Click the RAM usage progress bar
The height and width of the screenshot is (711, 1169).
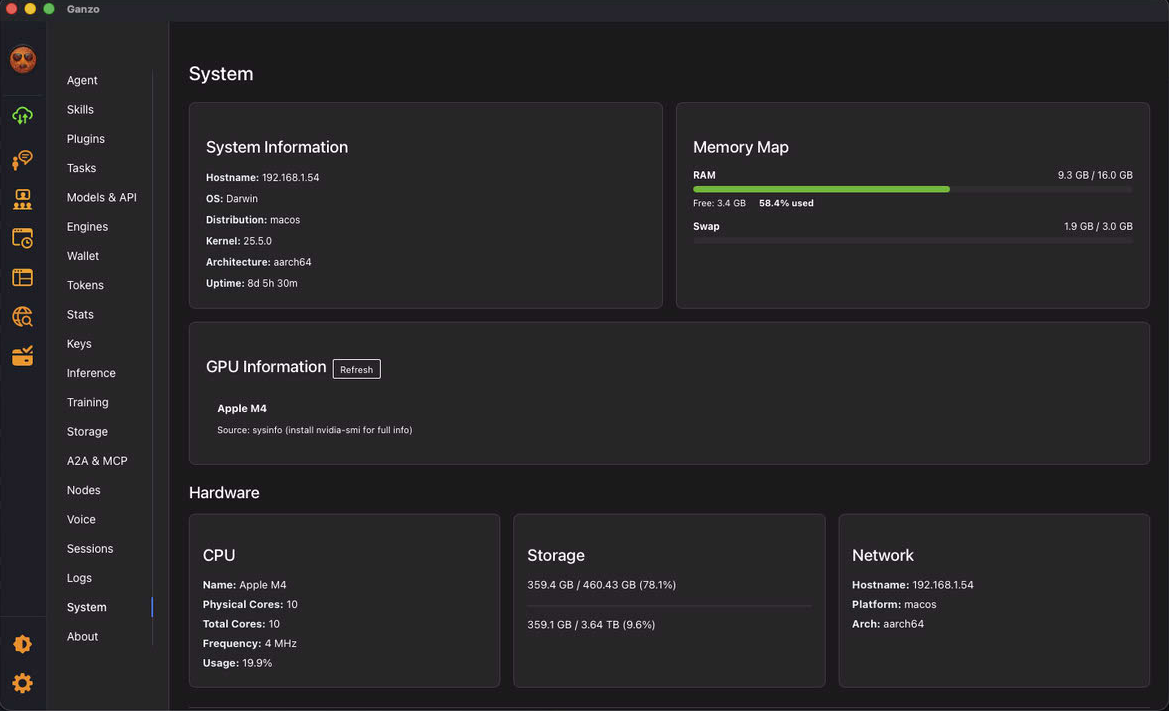[913, 189]
